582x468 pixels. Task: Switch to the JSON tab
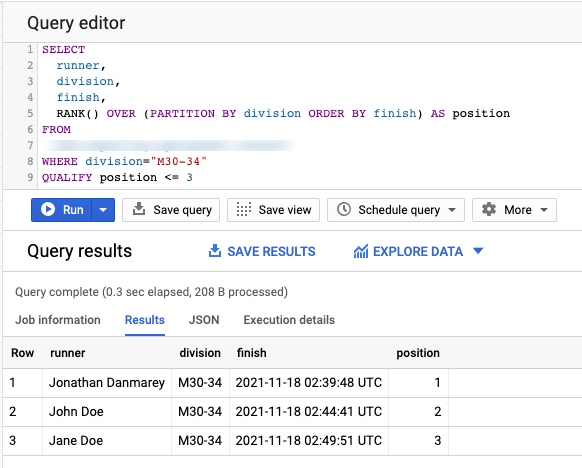204,320
